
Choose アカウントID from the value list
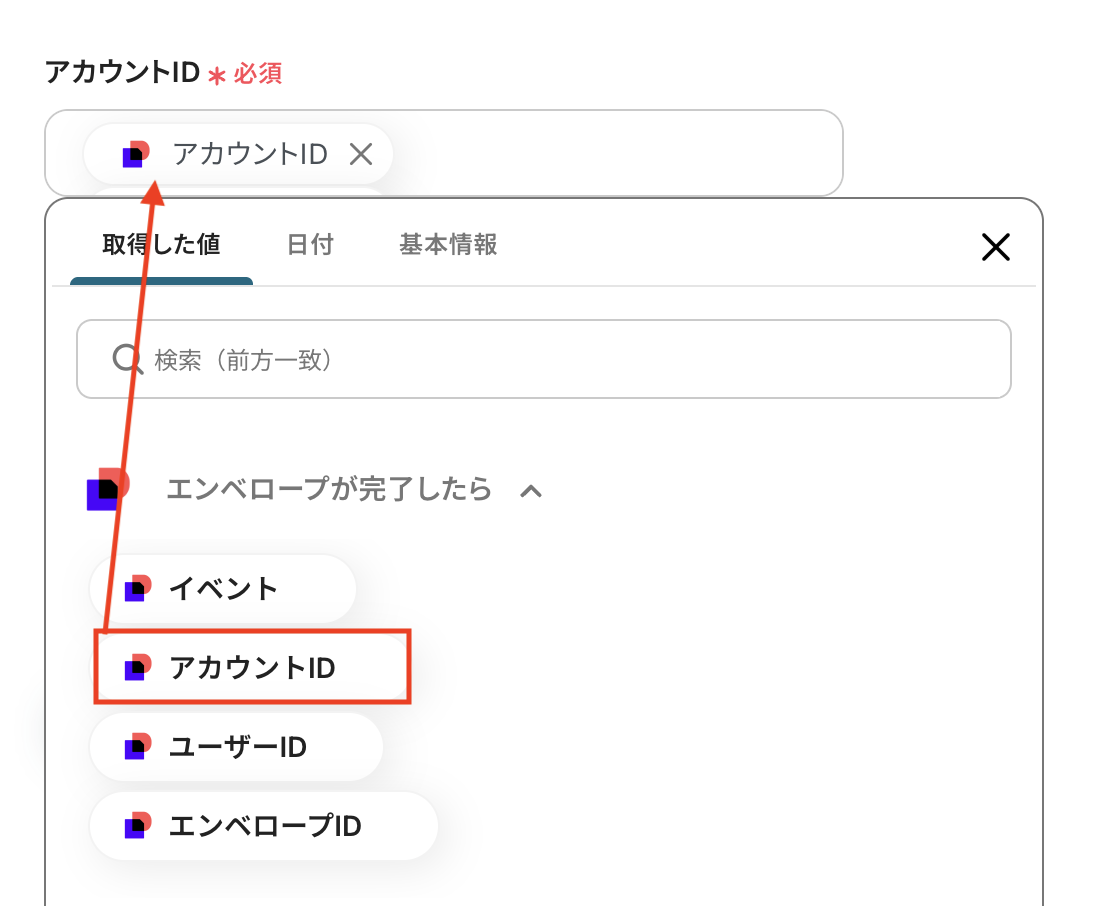coord(252,667)
